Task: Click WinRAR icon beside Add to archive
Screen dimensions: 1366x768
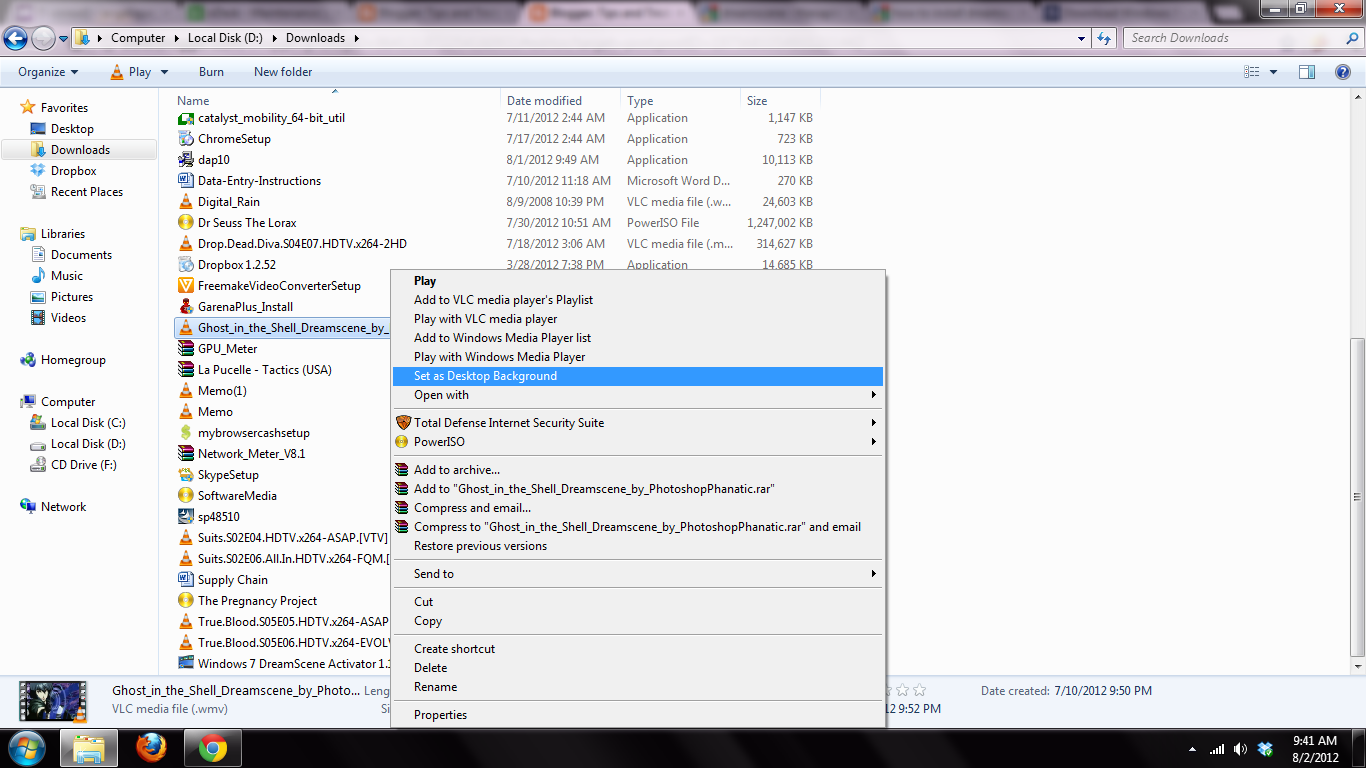Action: pos(403,470)
